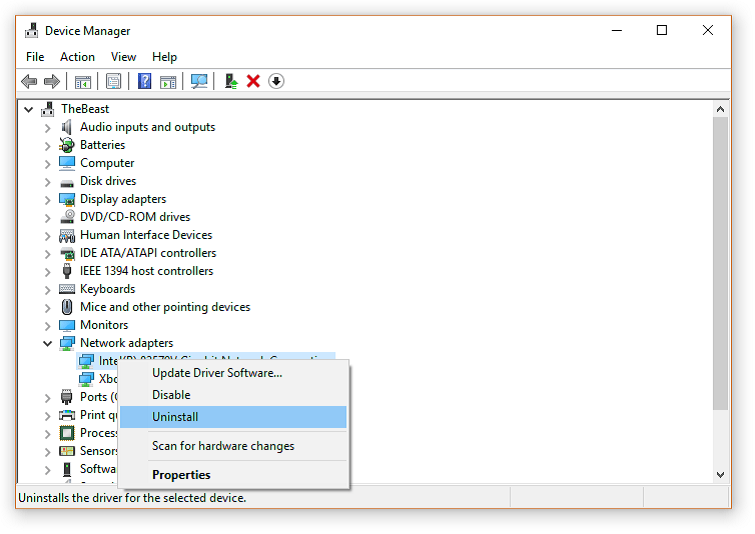Image resolution: width=755 pixels, height=534 pixels.
Task: Select Mice and other pointing devices
Action: tap(165, 307)
